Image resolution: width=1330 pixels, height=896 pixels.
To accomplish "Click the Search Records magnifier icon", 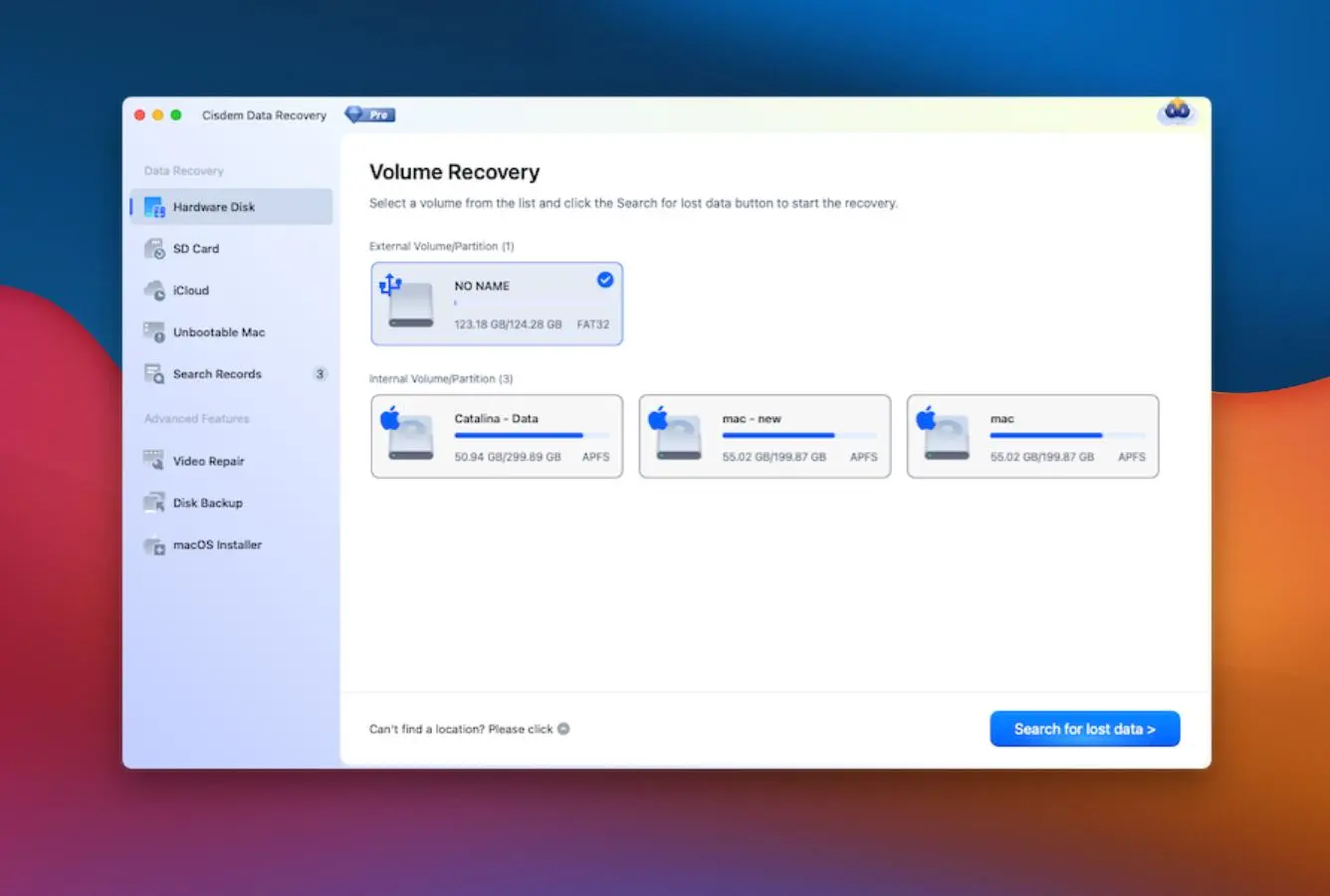I will (154, 374).
